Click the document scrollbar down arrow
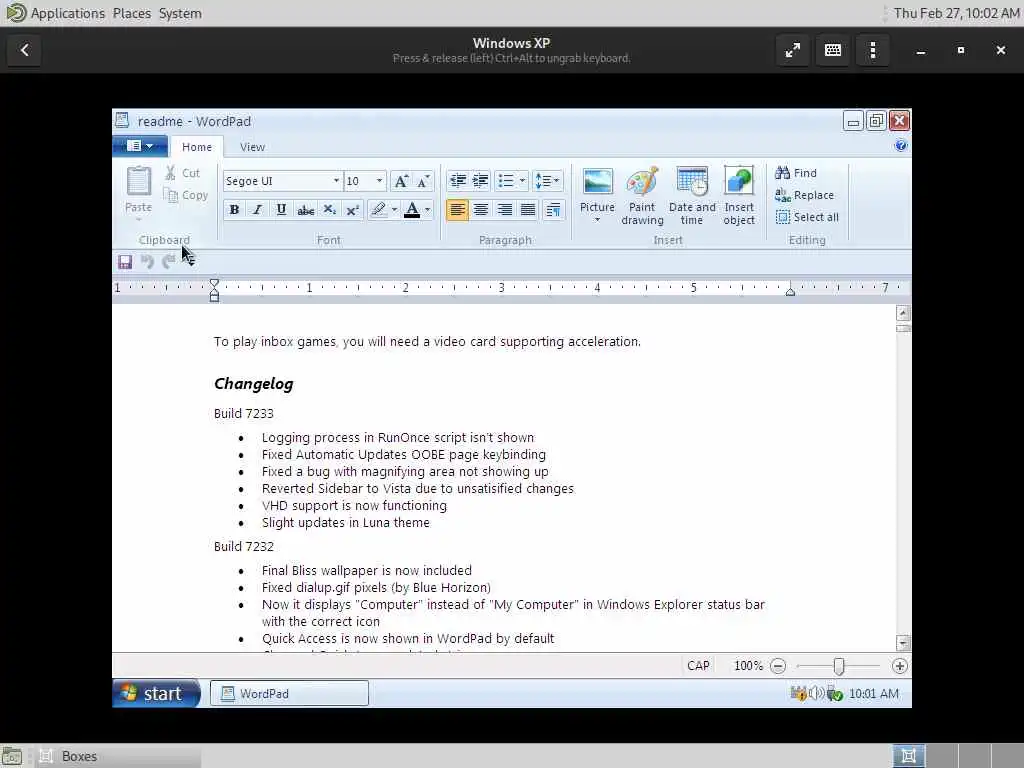1024x768 pixels. click(x=903, y=643)
